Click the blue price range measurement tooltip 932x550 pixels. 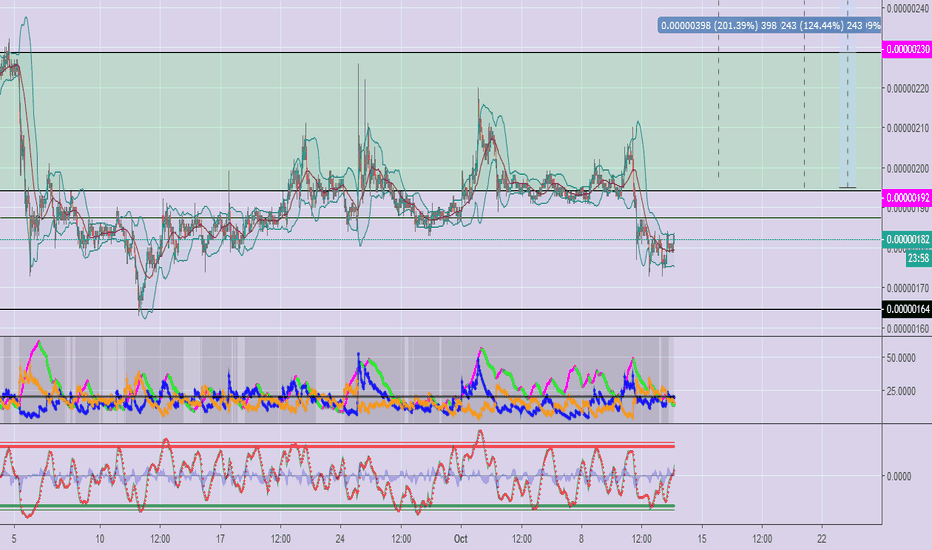[x=770, y=26]
